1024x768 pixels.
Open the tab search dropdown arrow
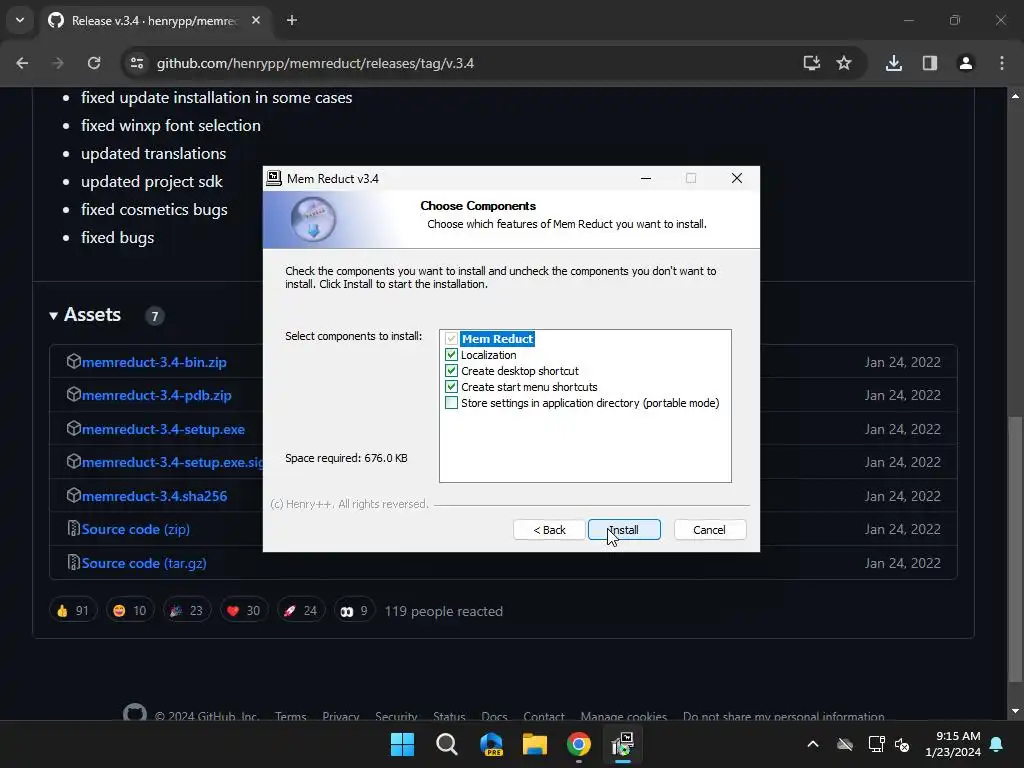click(x=20, y=20)
